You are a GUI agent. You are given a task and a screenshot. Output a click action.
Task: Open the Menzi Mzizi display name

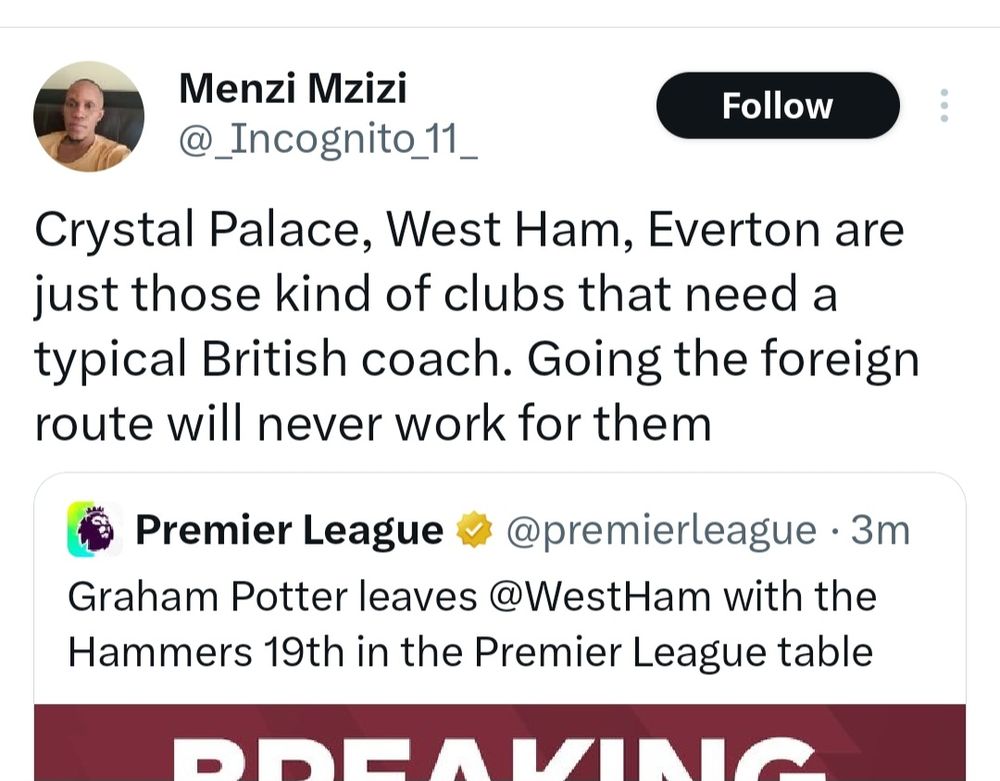[x=292, y=89]
